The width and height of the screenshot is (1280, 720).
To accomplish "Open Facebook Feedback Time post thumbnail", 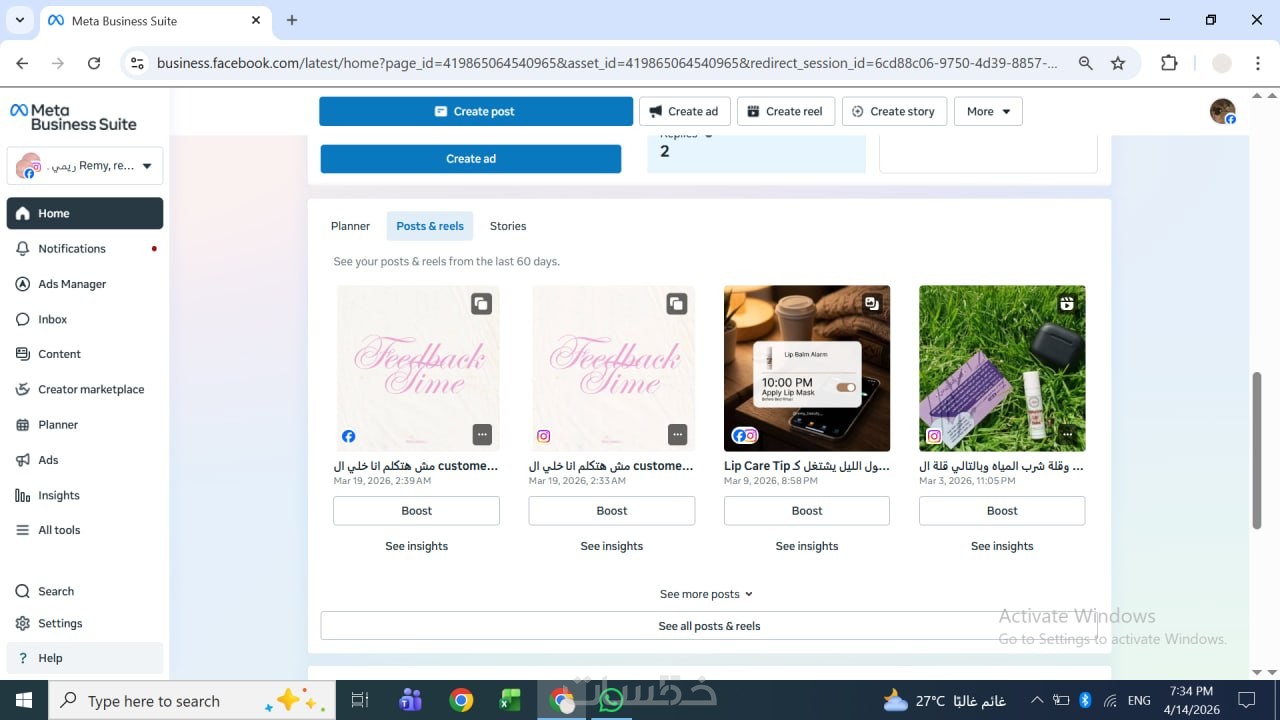I will tap(416, 369).
